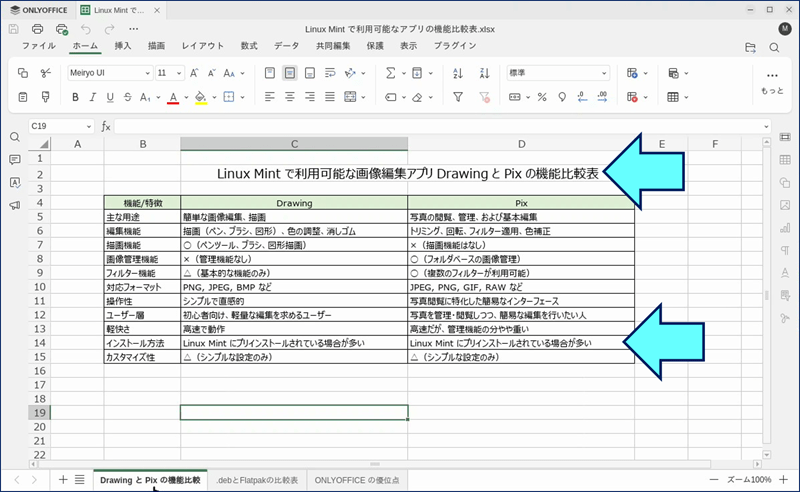The height and width of the screenshot is (492, 800).
Task: Open the Feedback megaphone icon
Action: tap(15, 206)
